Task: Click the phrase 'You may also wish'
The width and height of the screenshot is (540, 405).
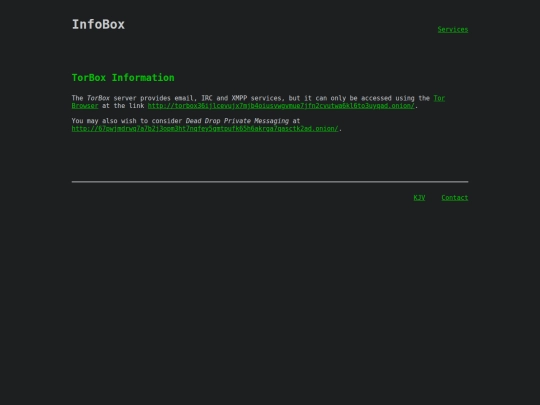Action: point(104,121)
